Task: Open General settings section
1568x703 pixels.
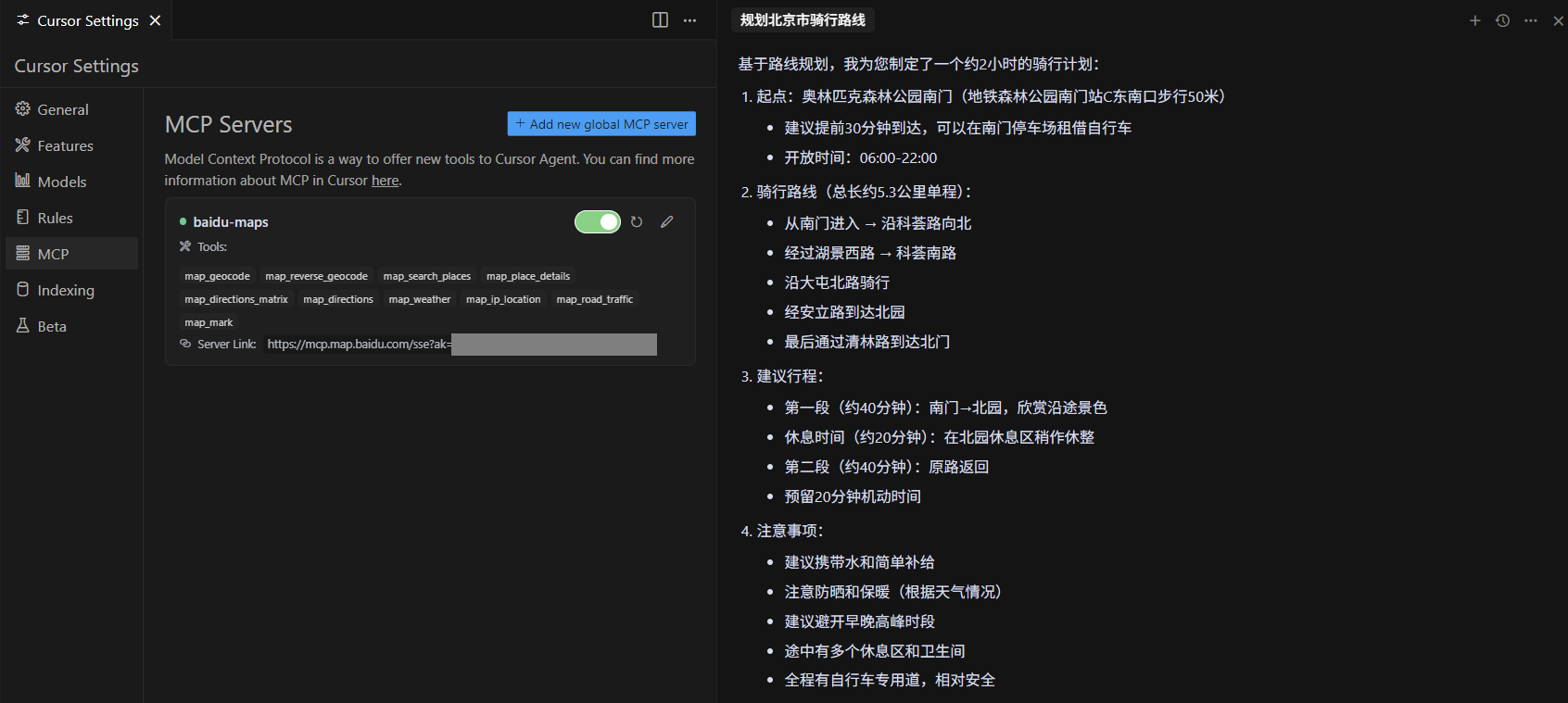Action: point(63,109)
